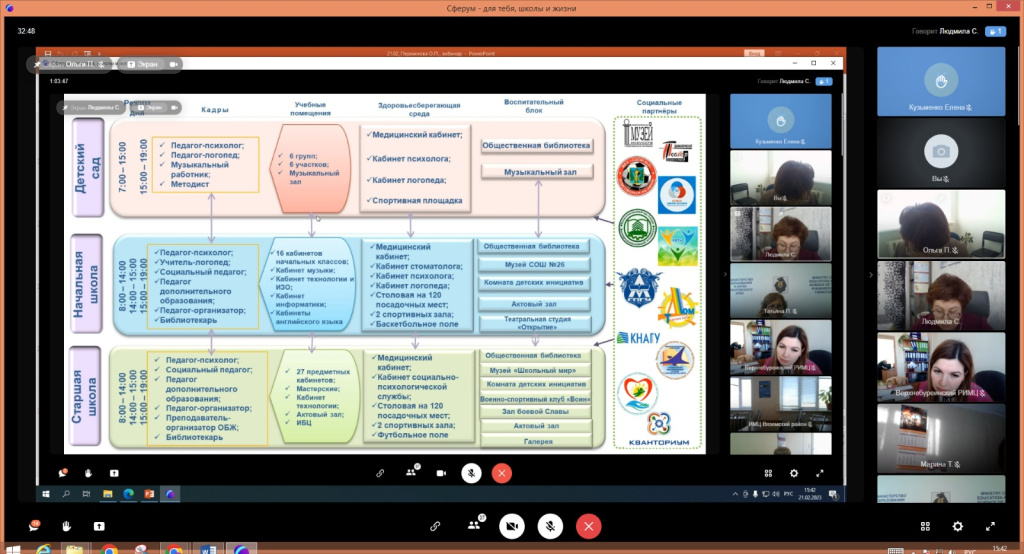Open chat in the main call toolbar
Screen dimensions: 1024x554
[35, 525]
